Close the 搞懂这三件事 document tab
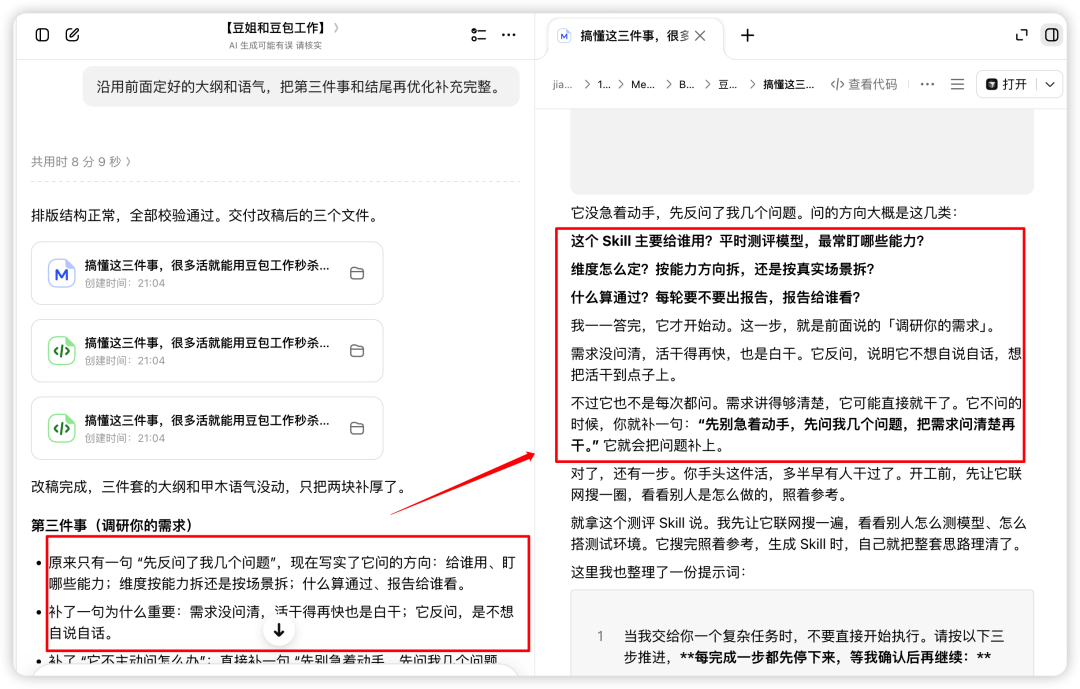This screenshot has height=689, width=1080. click(700, 36)
